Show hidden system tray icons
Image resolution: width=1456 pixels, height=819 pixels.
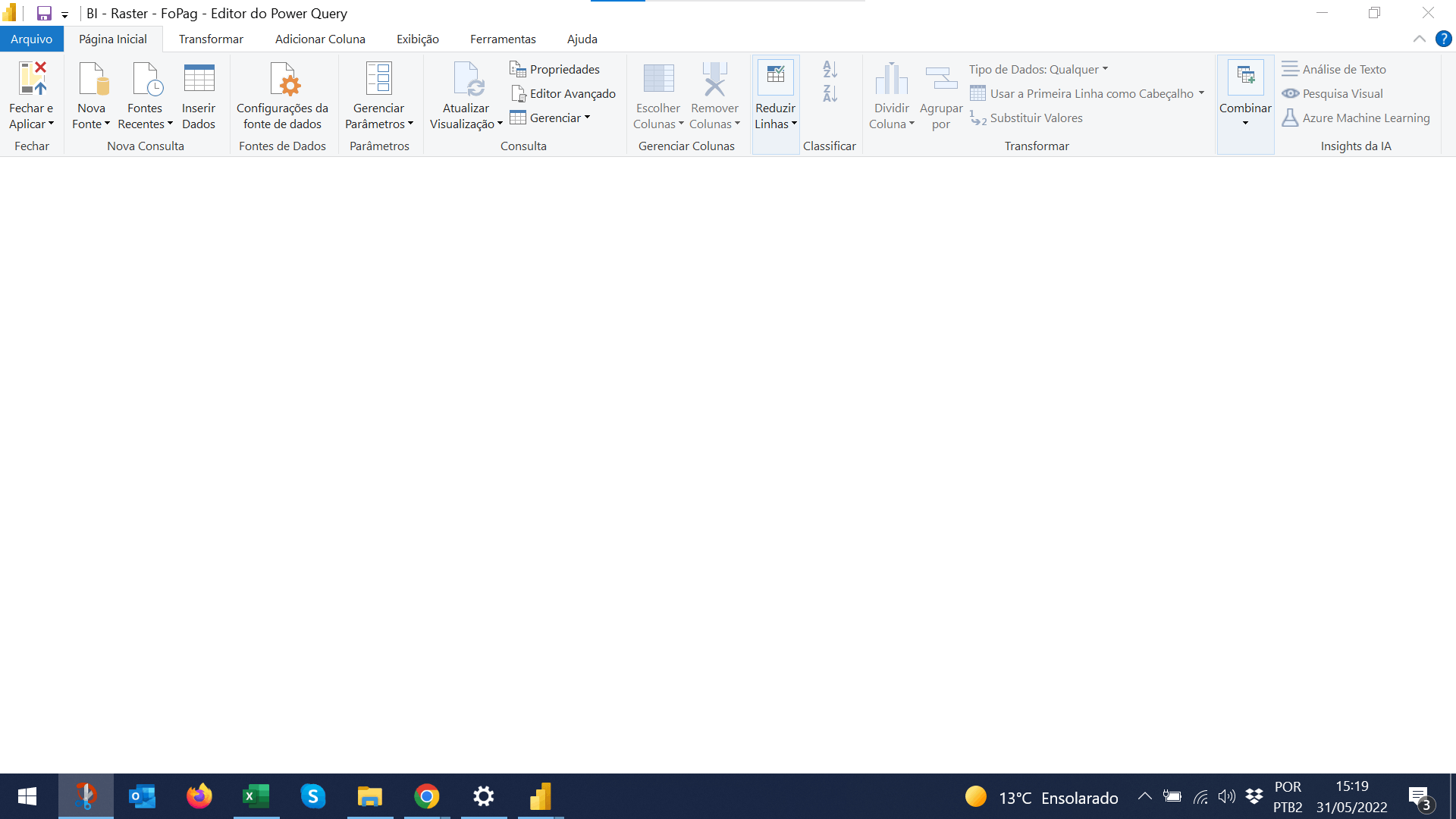[1145, 796]
